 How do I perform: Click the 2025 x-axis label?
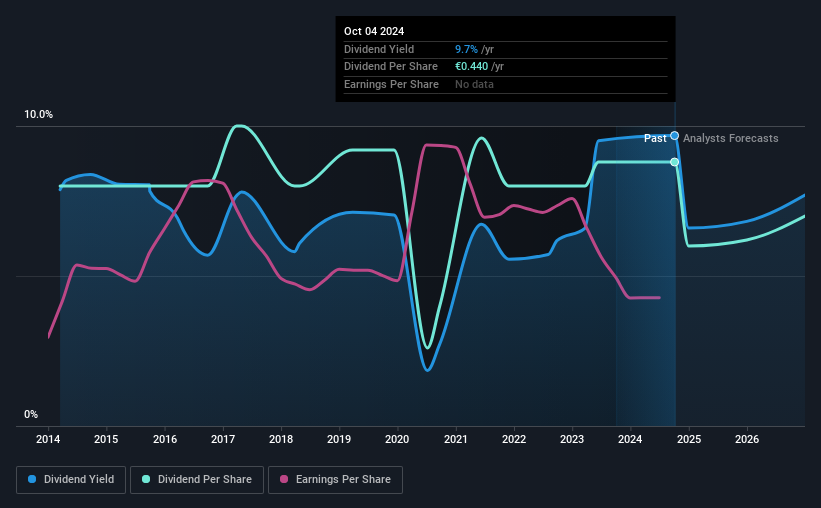689,439
